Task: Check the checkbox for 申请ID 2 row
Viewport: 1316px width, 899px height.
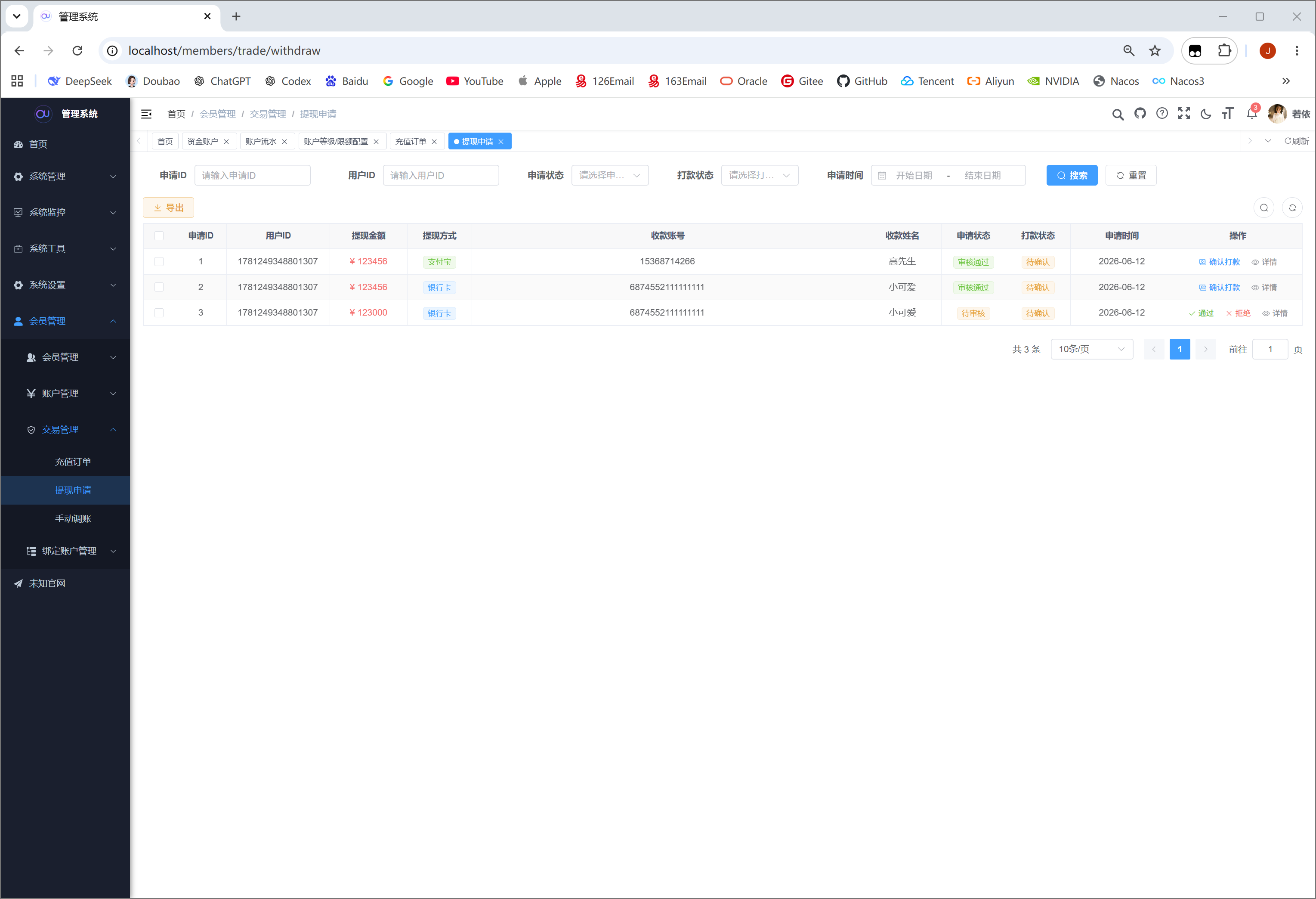Action: coord(159,287)
